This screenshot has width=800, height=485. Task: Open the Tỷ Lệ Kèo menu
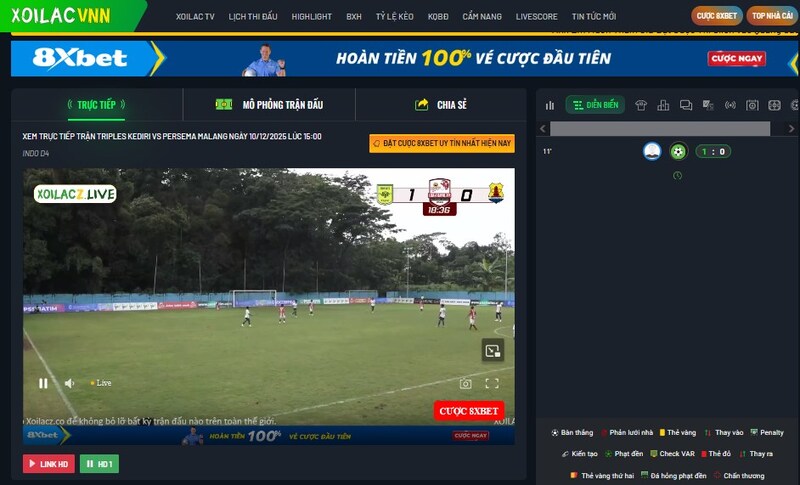point(394,17)
